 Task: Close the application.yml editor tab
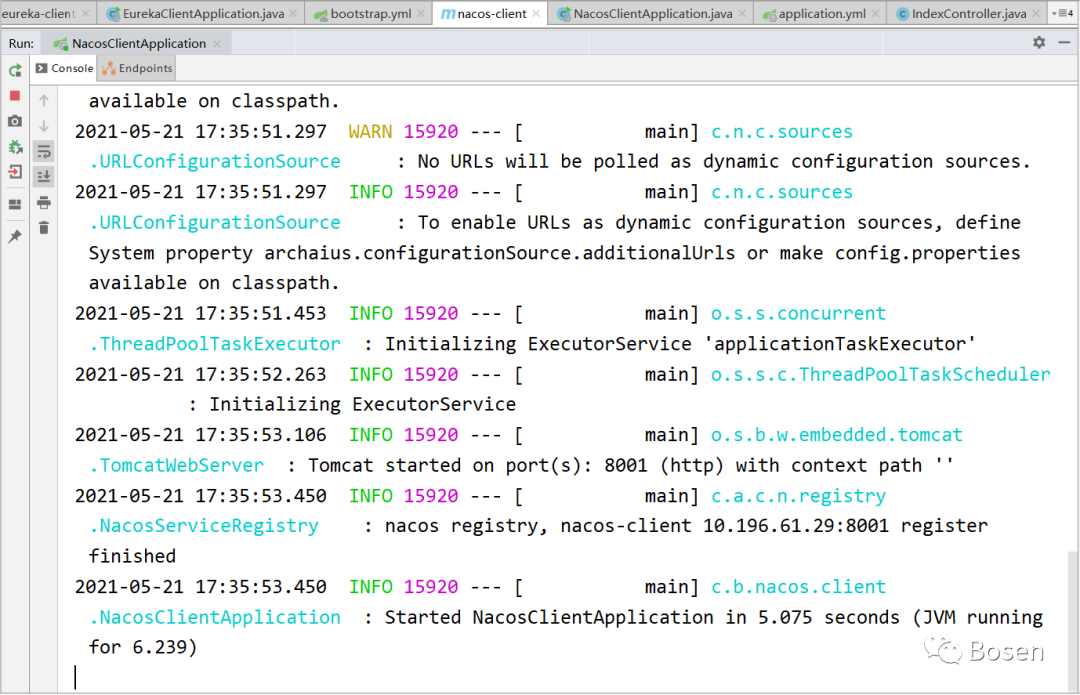[x=875, y=14]
